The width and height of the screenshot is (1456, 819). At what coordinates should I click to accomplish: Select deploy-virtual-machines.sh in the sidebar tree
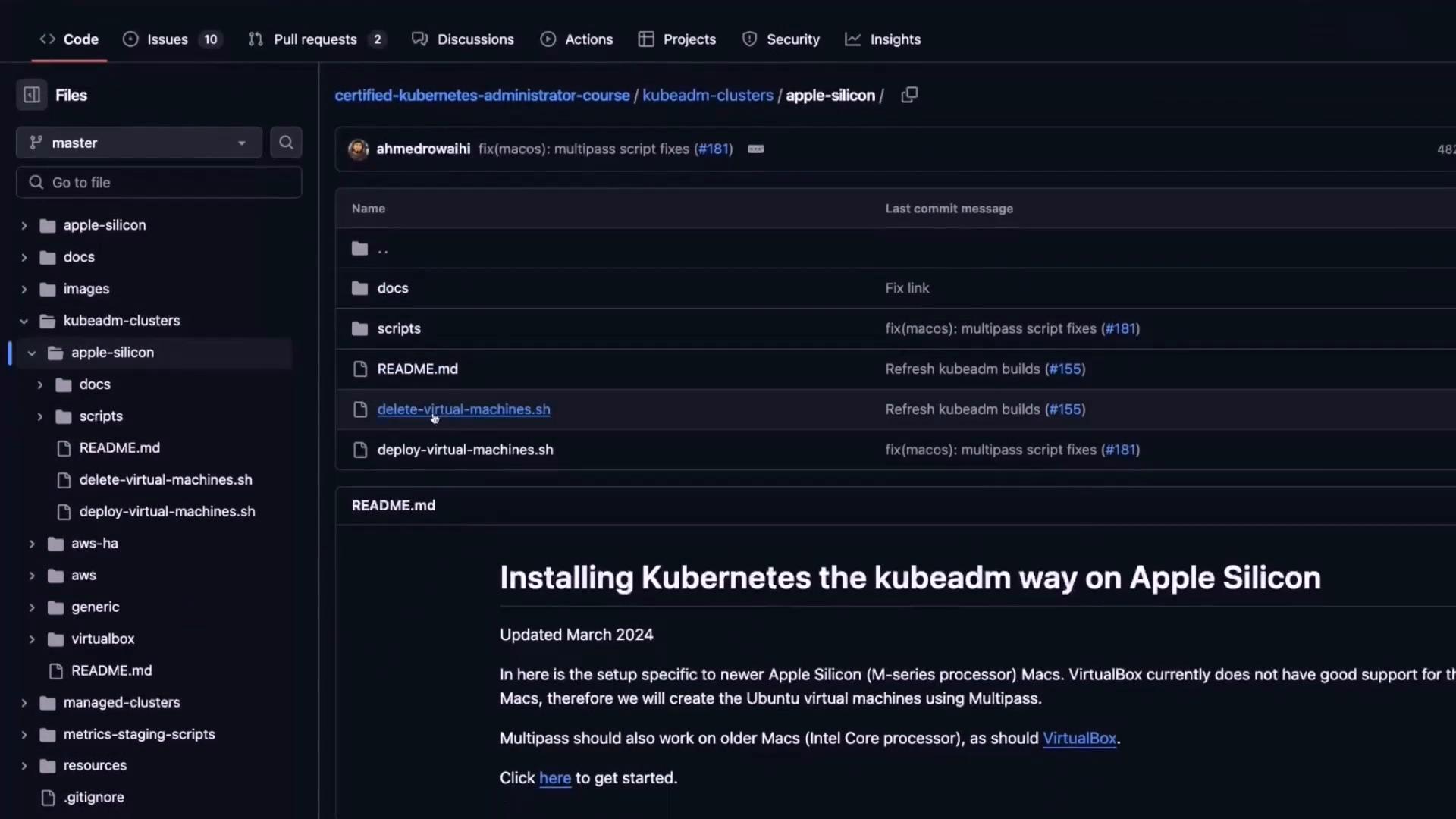pos(167,512)
